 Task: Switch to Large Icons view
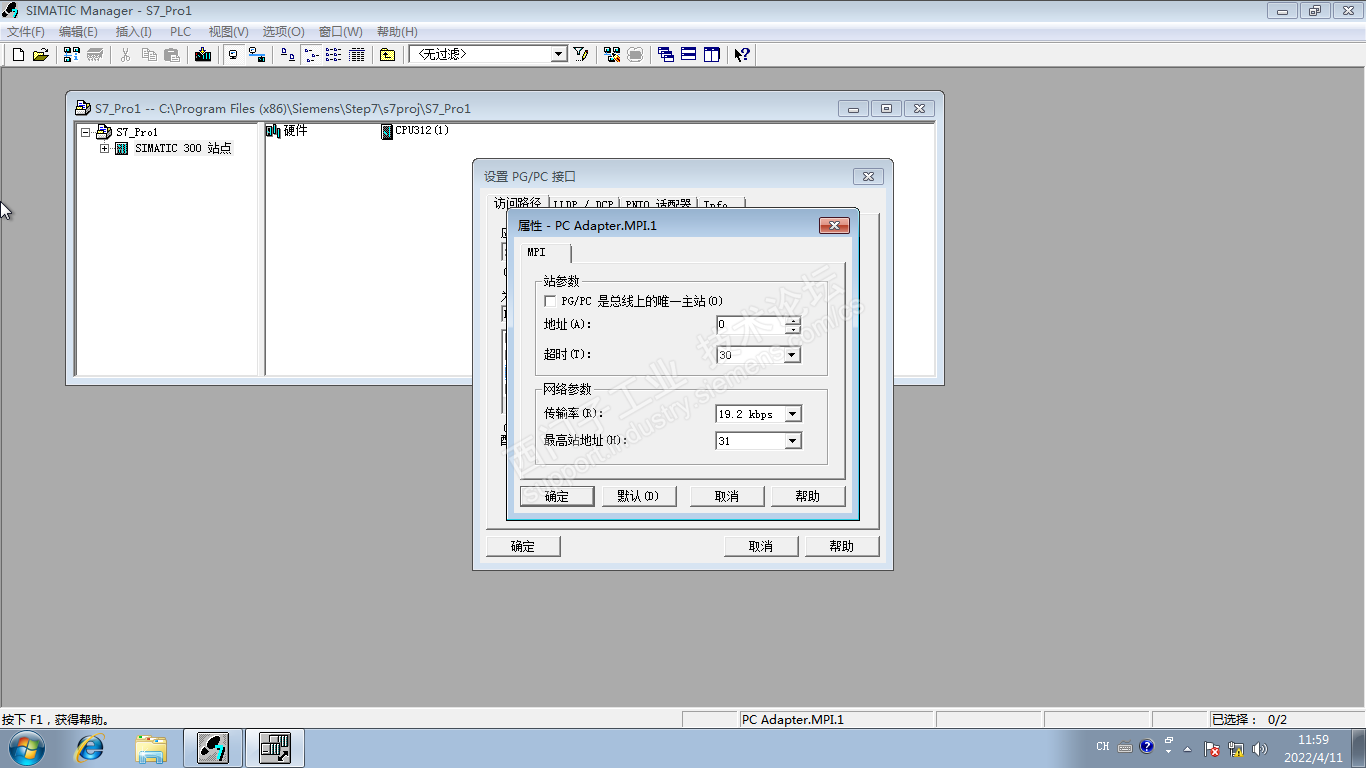pos(288,55)
